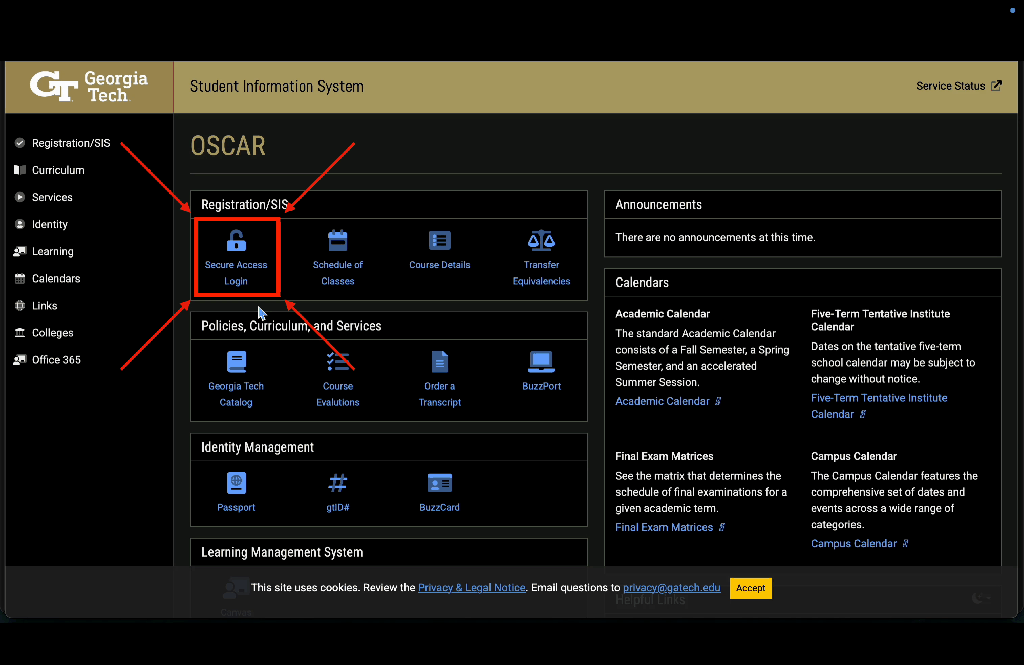Open Transfer Equivalencies scales icon
This screenshot has height=665, width=1024.
tap(541, 241)
